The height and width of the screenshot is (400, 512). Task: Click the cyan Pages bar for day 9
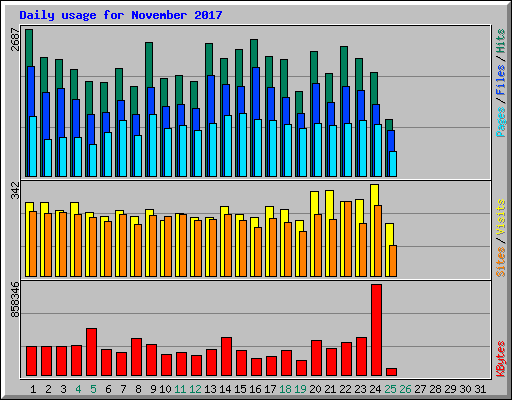click(x=153, y=146)
